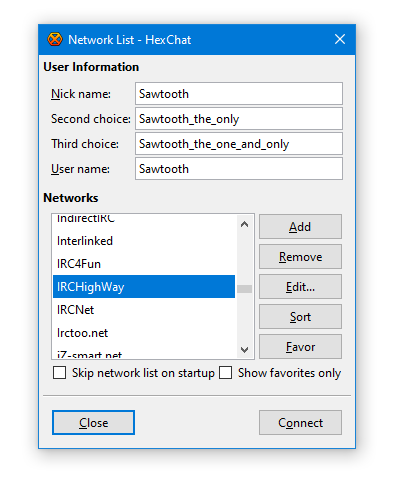The height and width of the screenshot is (482, 401).
Task: Focus the Third choice nickname field
Action: (239, 144)
